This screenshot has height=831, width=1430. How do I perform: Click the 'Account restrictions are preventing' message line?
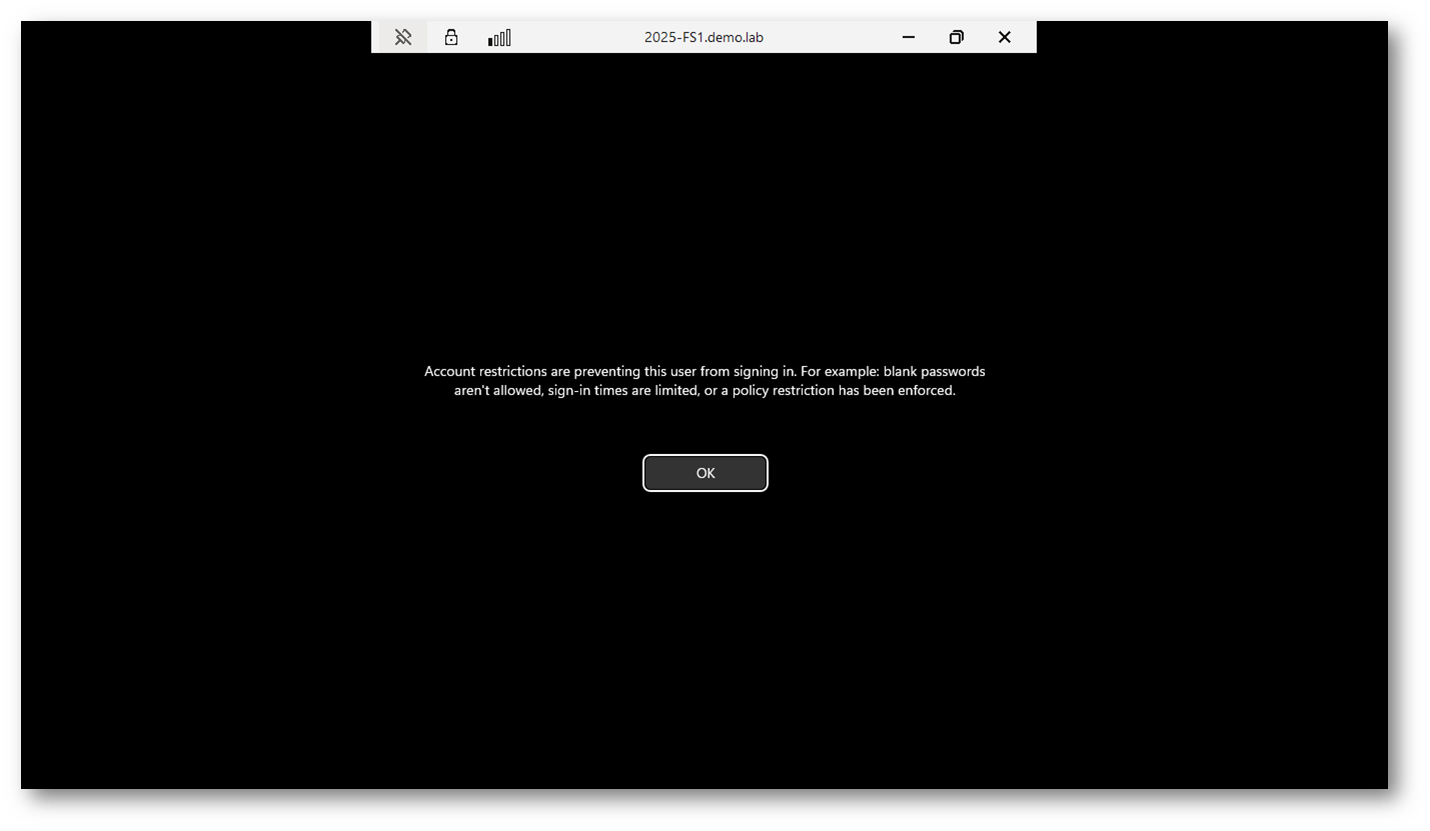pos(705,371)
